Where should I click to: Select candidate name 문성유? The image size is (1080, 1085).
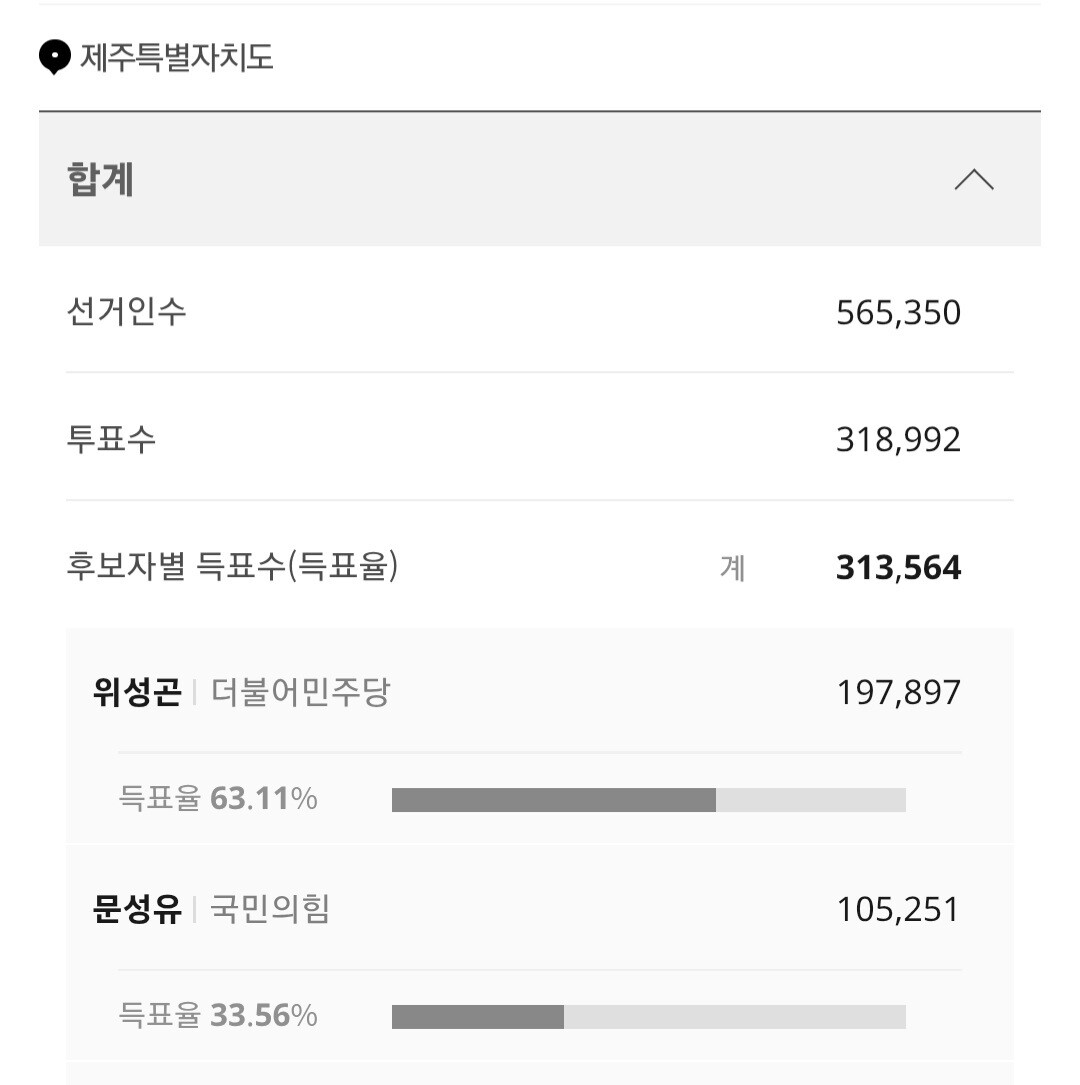137,909
